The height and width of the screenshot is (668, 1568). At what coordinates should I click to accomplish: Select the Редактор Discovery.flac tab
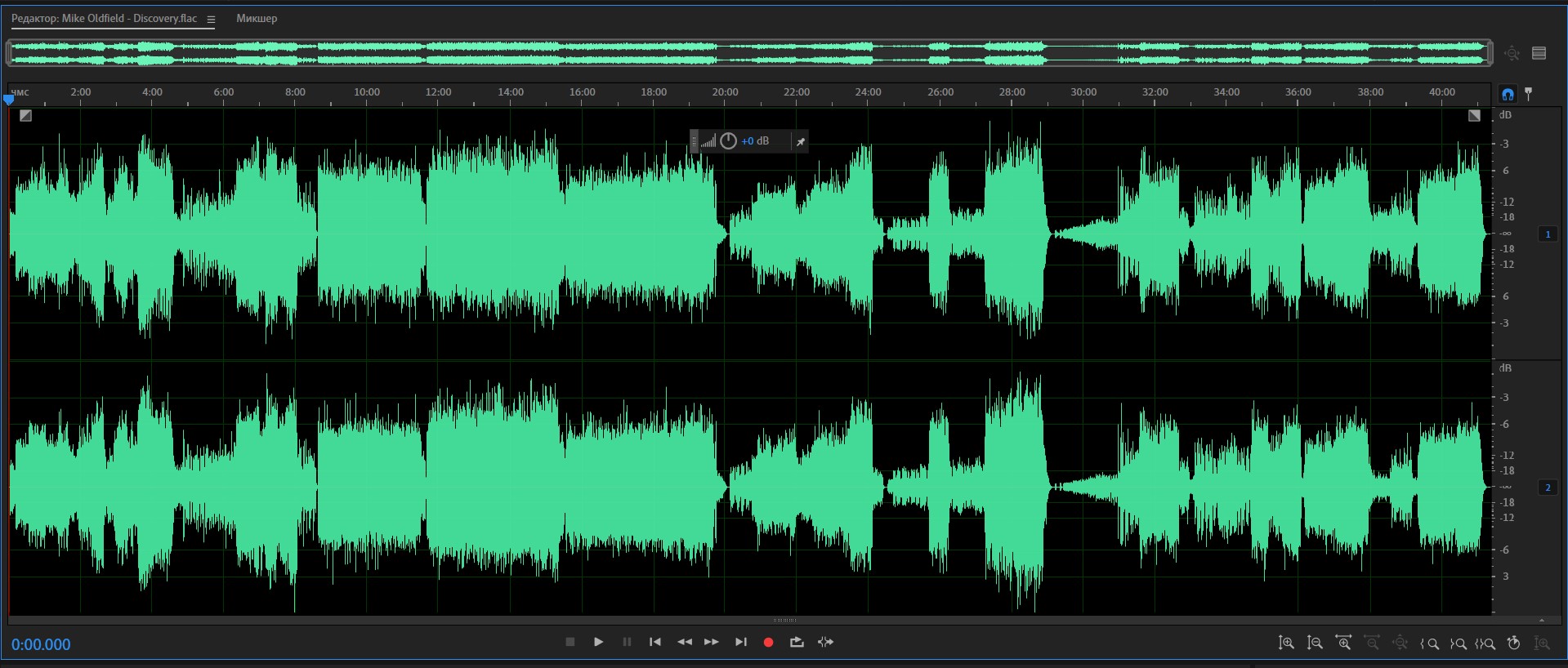coord(104,18)
